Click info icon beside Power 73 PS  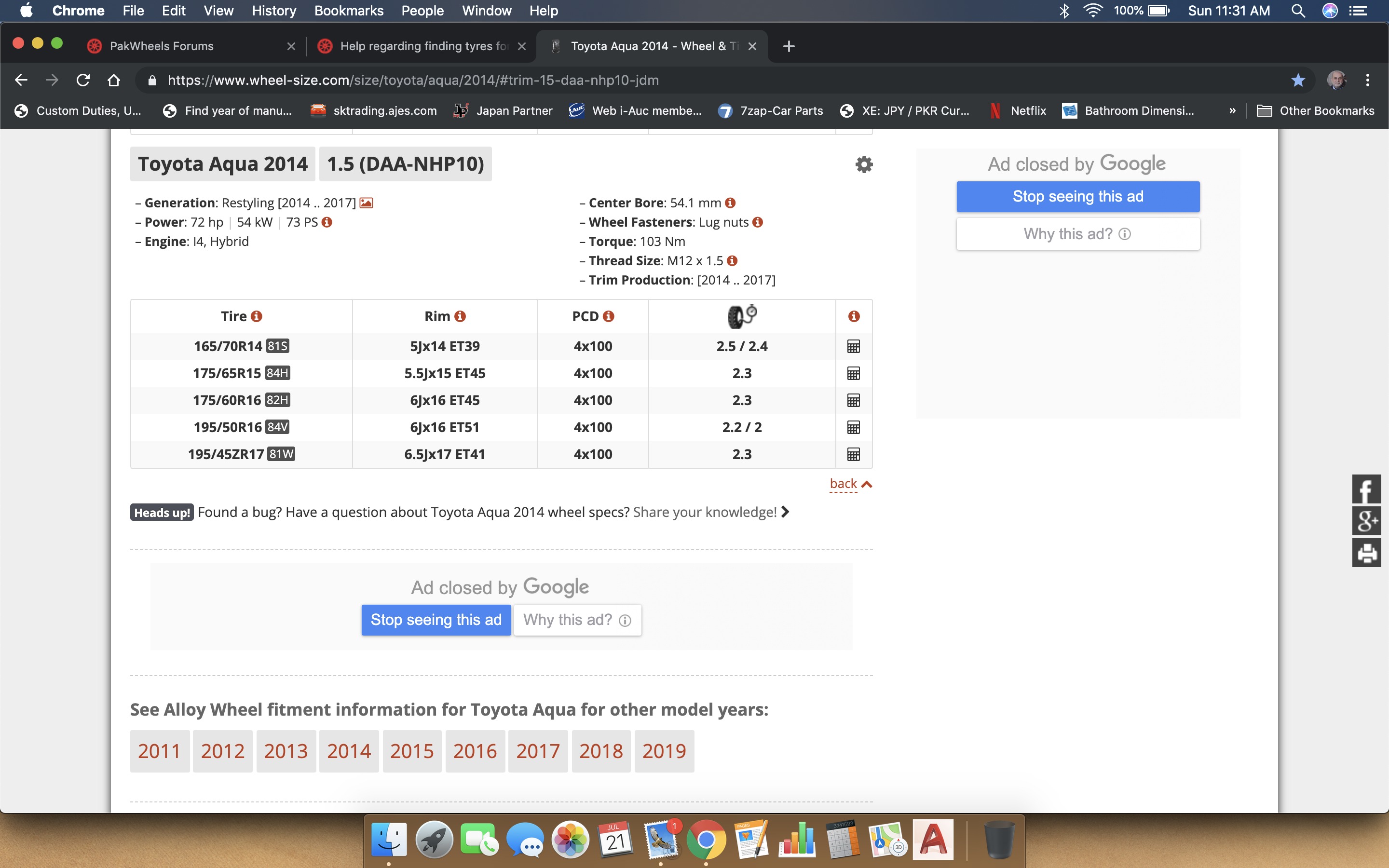coord(327,222)
